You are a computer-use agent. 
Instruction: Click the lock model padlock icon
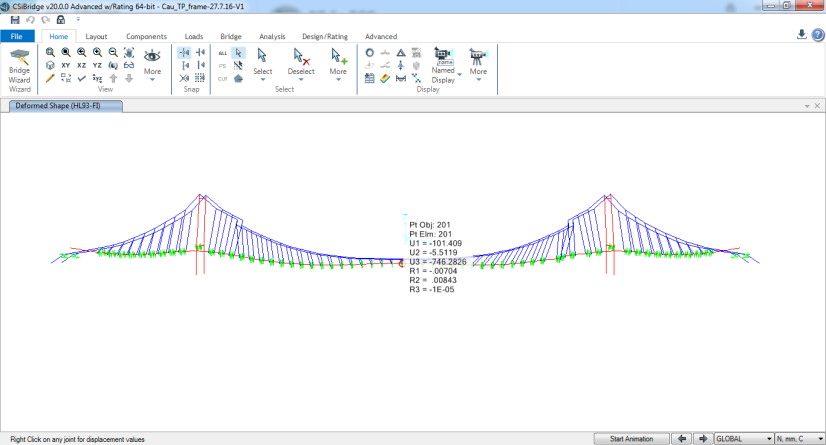[61, 20]
